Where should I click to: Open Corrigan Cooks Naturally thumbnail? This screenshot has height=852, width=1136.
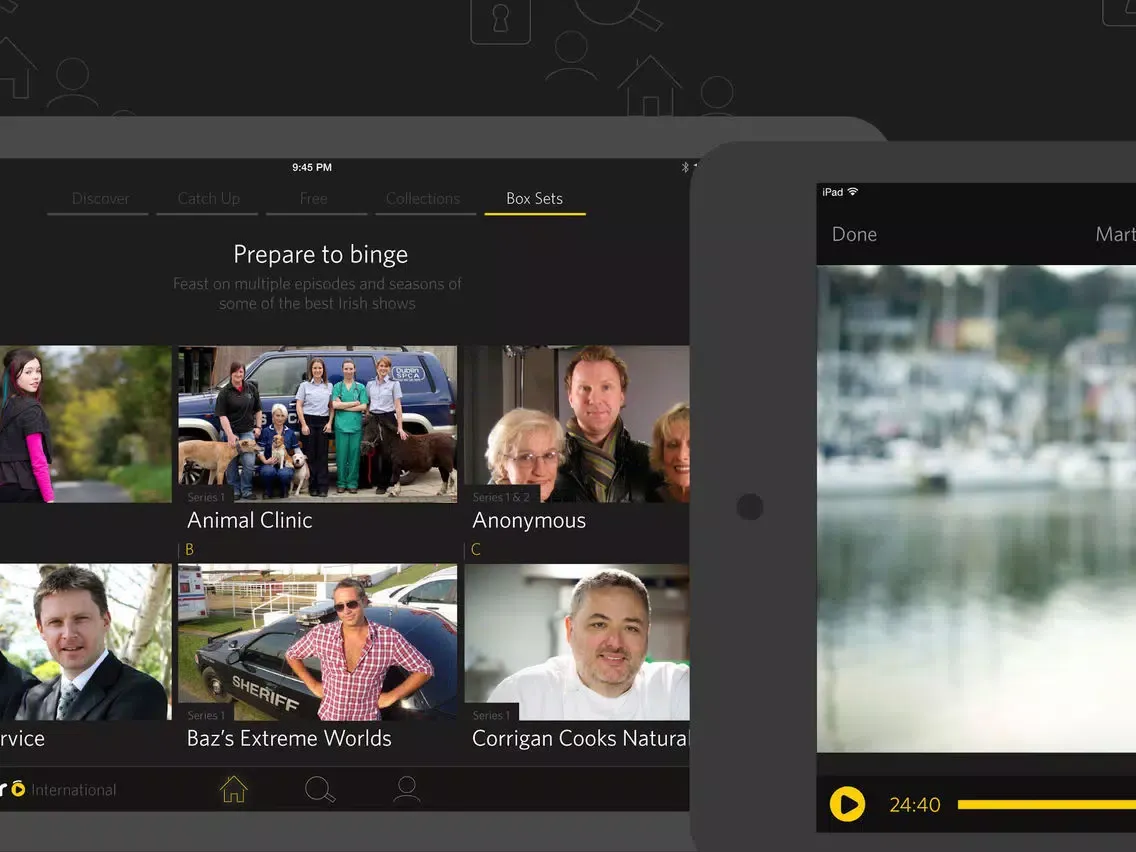(x=577, y=642)
